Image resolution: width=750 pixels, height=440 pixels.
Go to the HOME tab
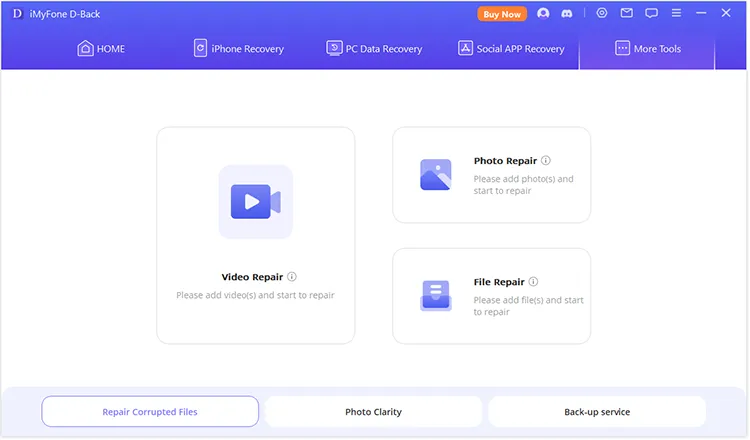[101, 49]
